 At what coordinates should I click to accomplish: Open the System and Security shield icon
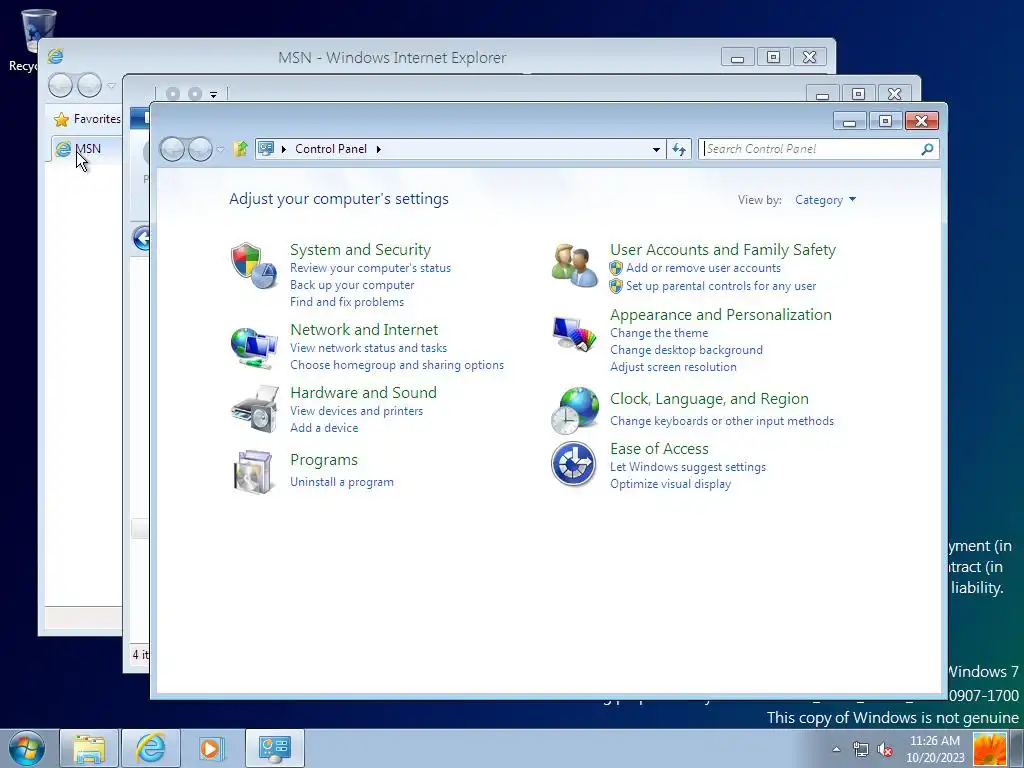coord(254,266)
